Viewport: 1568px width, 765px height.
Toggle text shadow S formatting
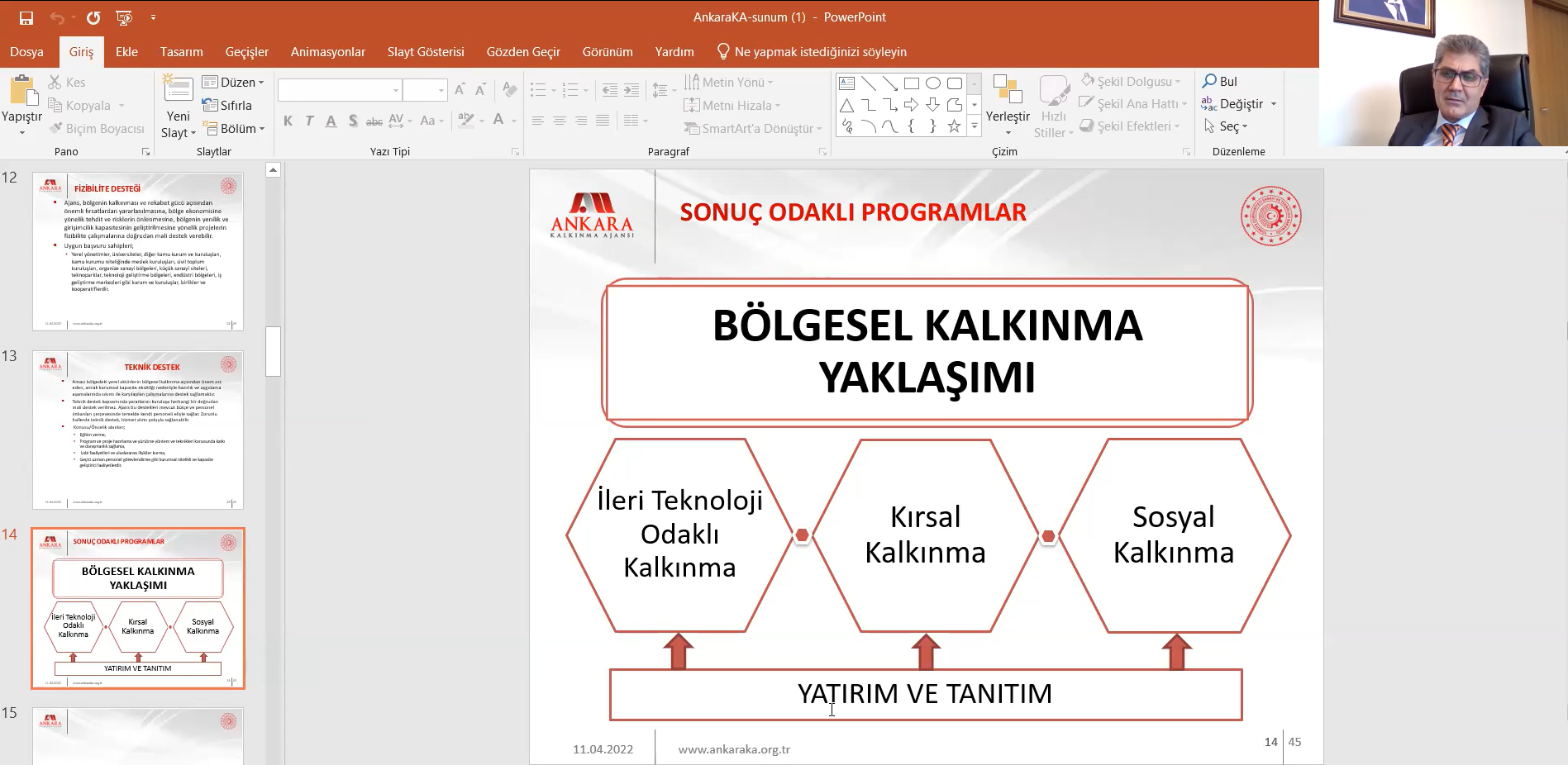[353, 121]
